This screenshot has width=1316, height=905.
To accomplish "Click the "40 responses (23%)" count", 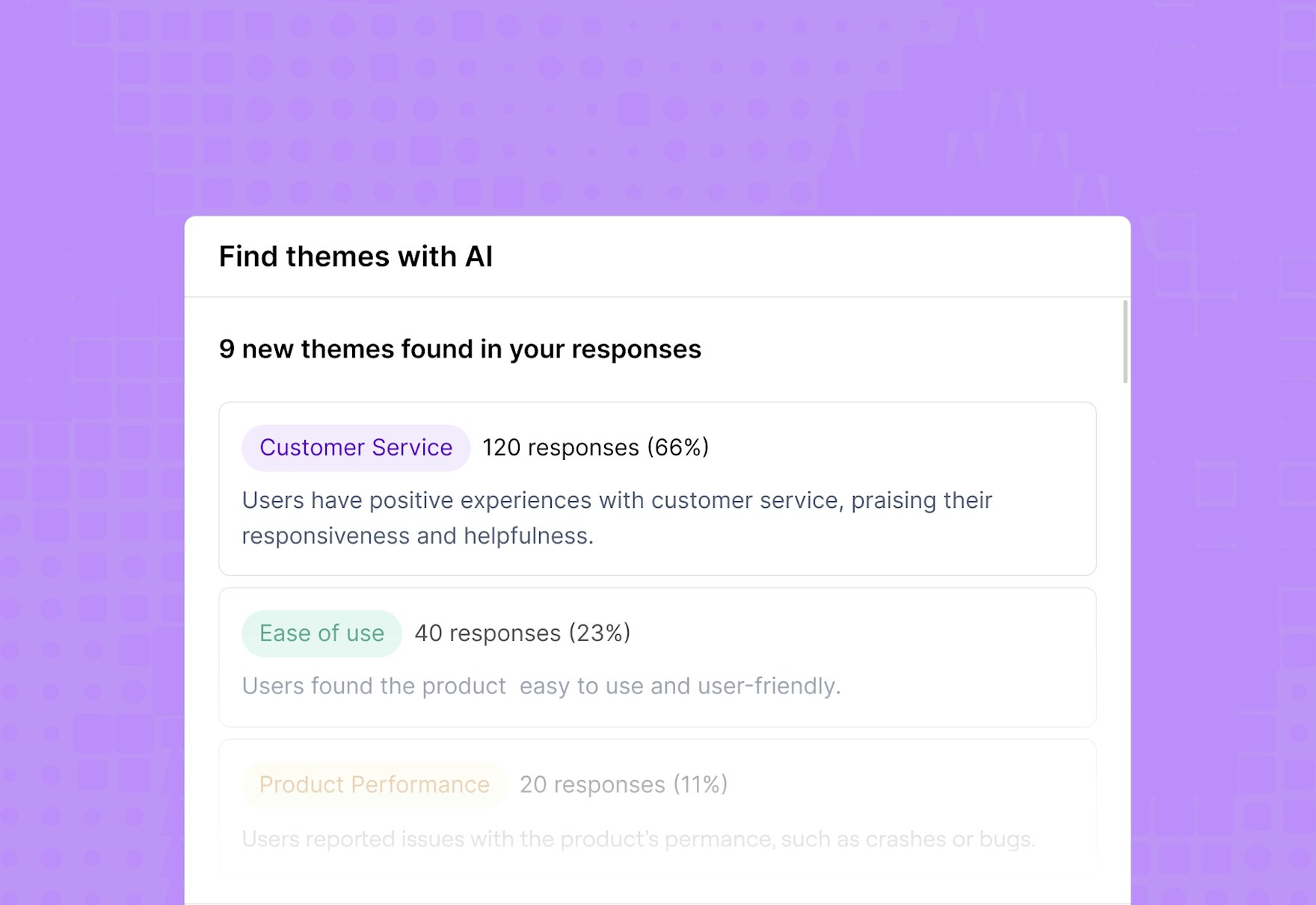I will pyautogui.click(x=522, y=633).
